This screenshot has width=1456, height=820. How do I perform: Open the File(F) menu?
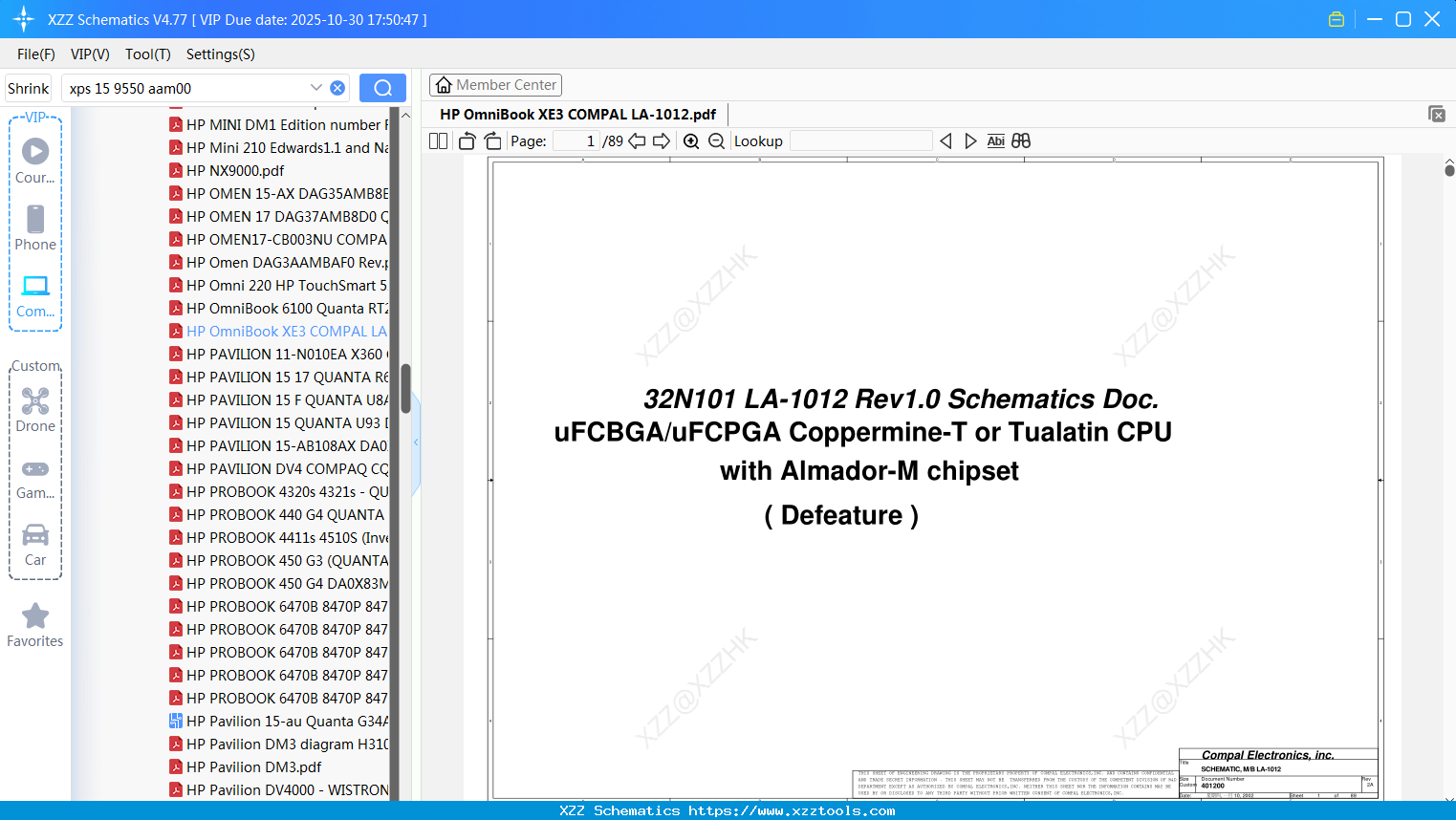coord(36,54)
